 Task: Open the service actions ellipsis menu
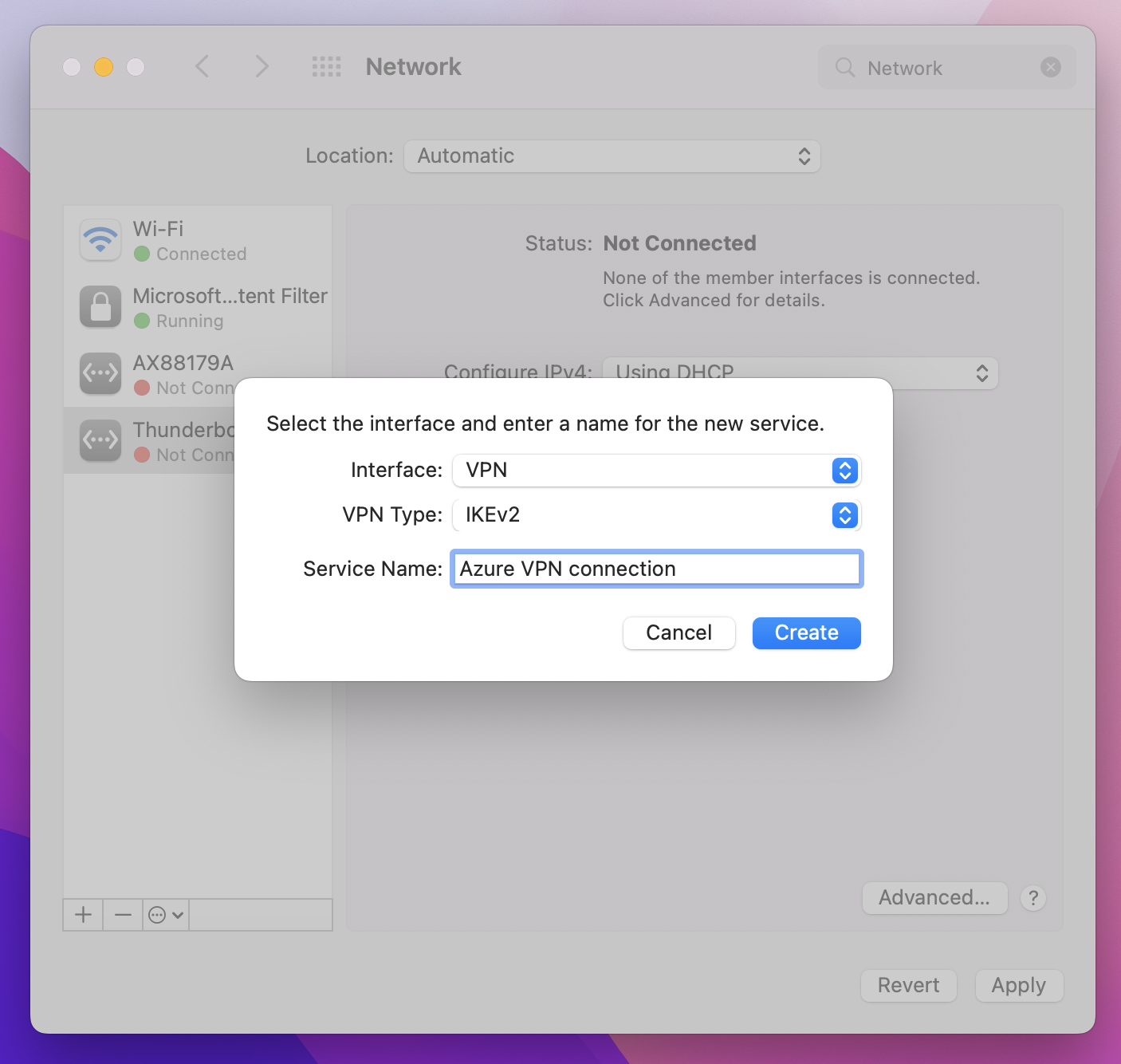click(165, 914)
